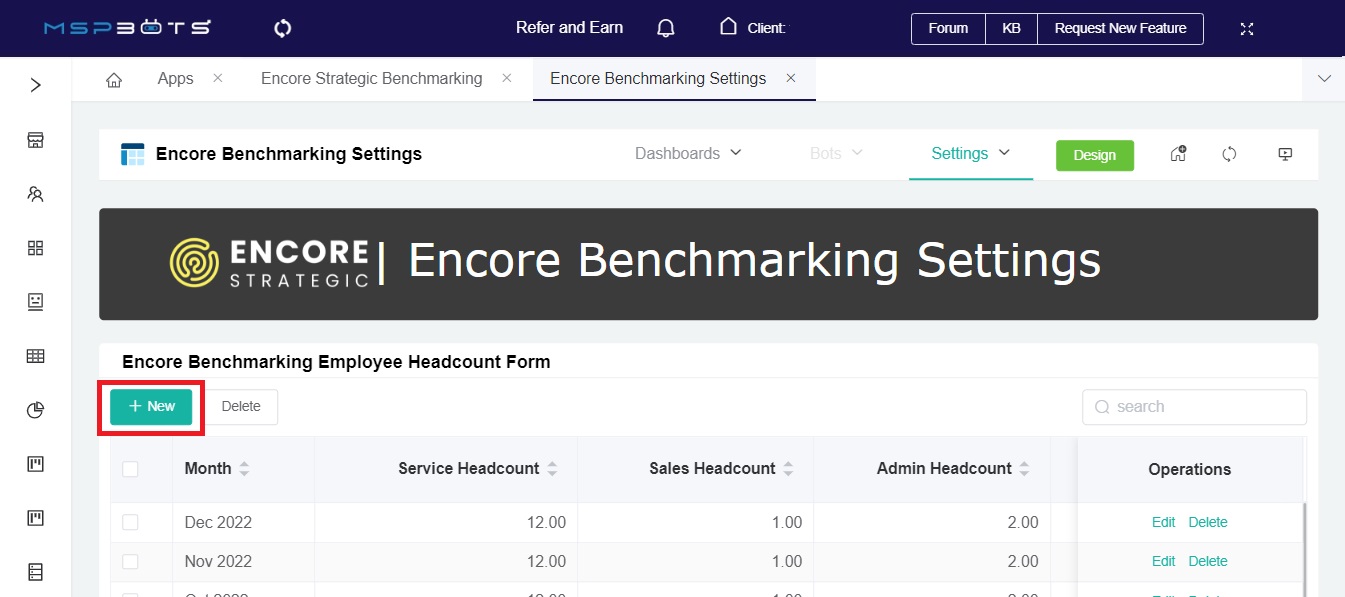
Task: Click the home-with-plus icon beside Design
Action: [1178, 154]
